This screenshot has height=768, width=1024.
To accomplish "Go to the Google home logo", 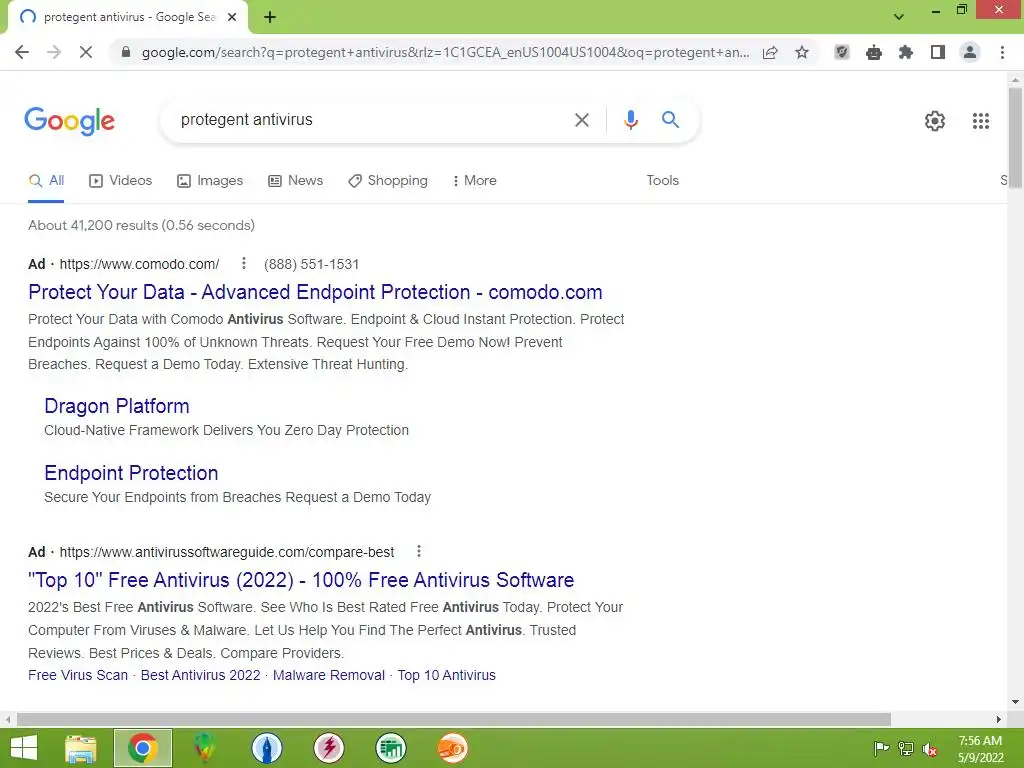I will point(70,121).
